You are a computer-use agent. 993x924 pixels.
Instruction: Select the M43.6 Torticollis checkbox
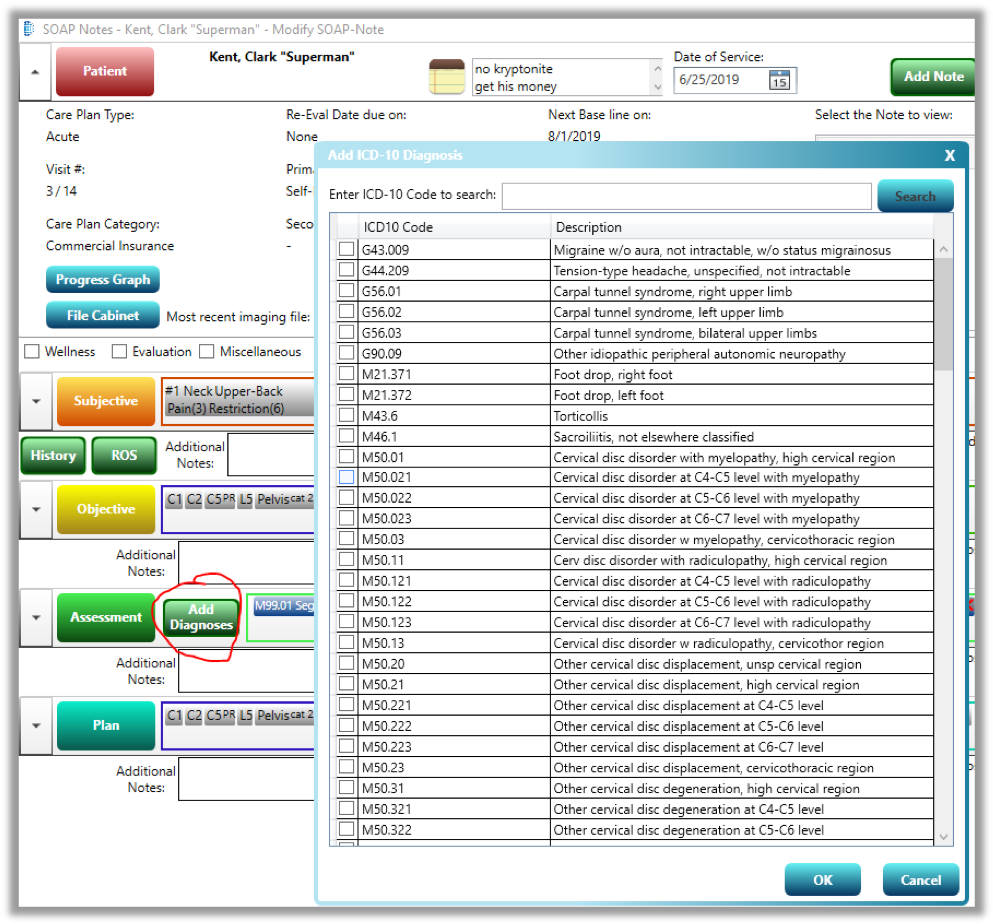click(346, 415)
